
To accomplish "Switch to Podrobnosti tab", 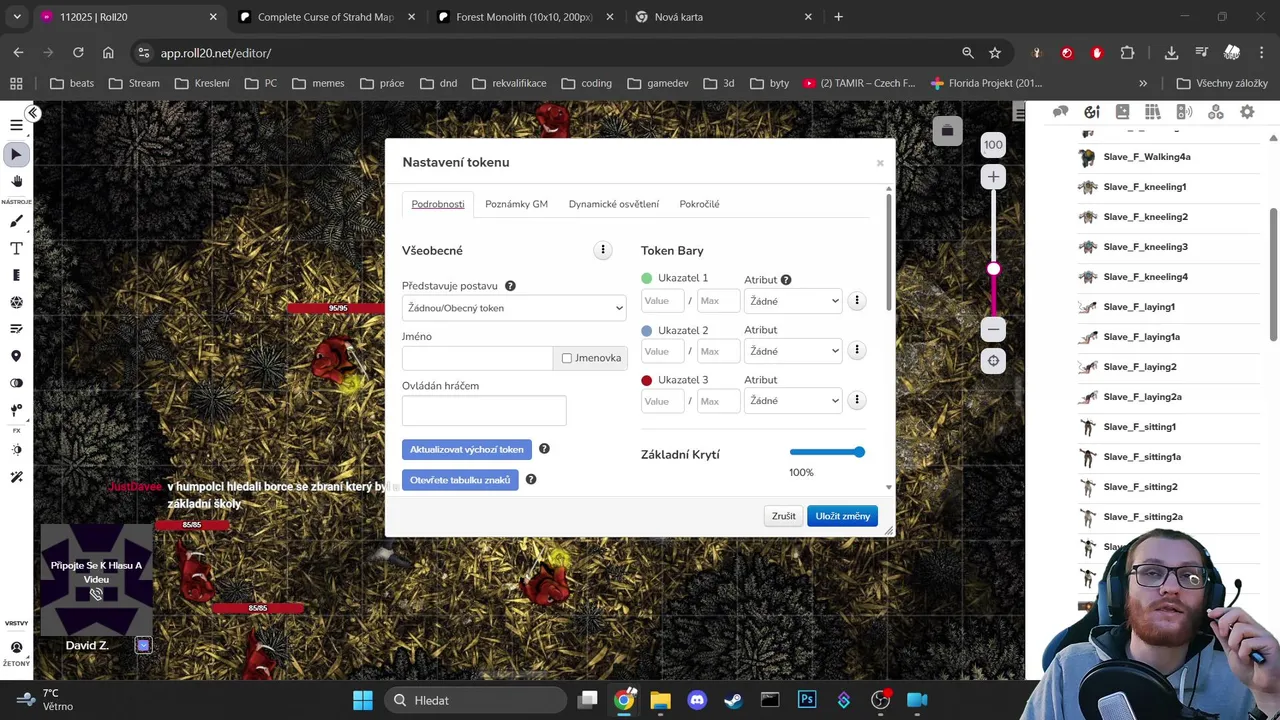I will (438, 204).
